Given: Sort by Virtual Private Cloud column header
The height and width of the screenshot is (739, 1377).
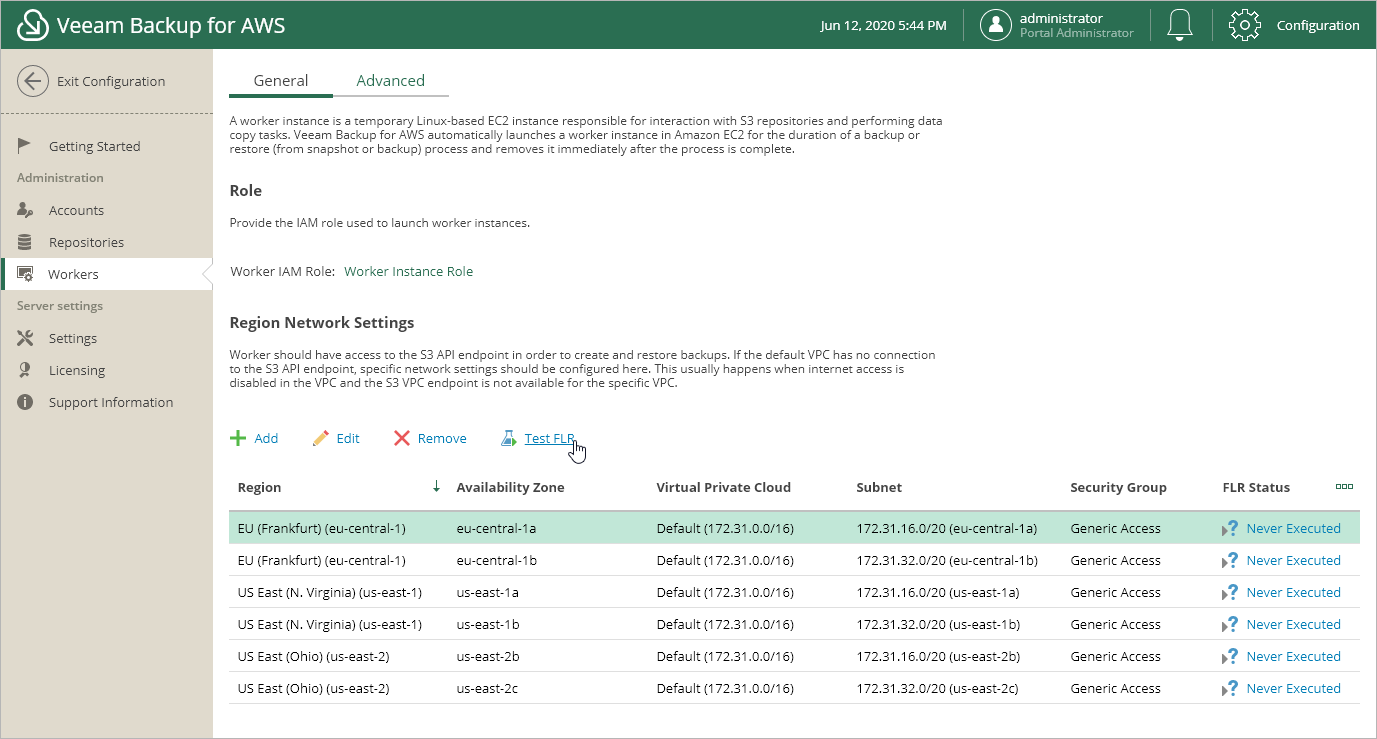Looking at the screenshot, I should coord(723,487).
